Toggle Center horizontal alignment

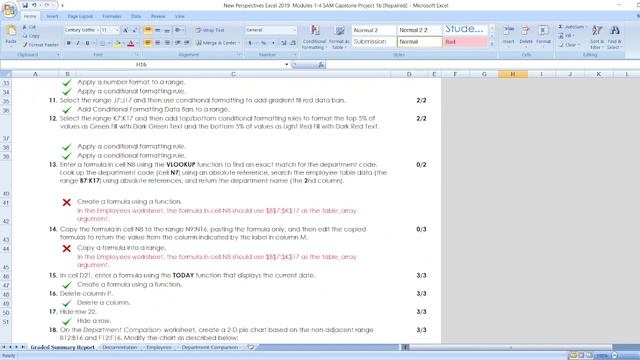click(x=158, y=43)
